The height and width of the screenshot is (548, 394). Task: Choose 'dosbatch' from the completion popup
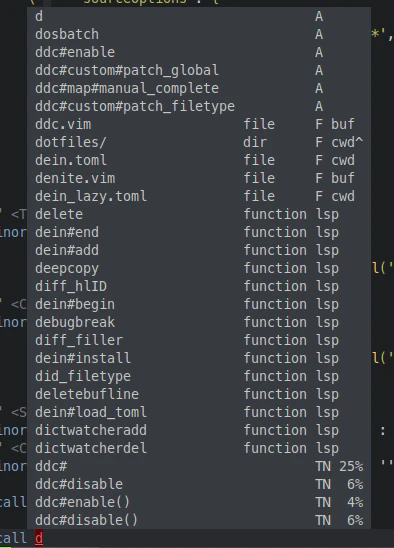[199, 34]
